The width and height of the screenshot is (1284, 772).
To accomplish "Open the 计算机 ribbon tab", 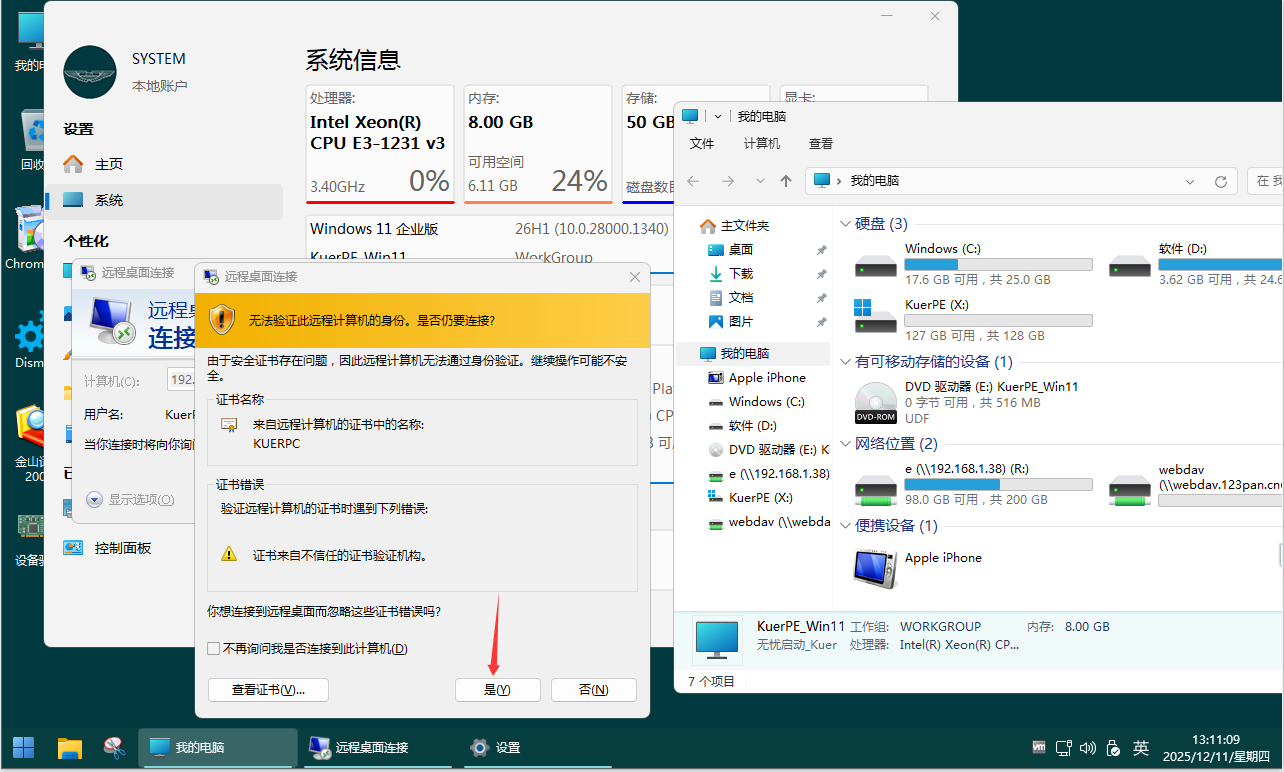I will coord(762,144).
